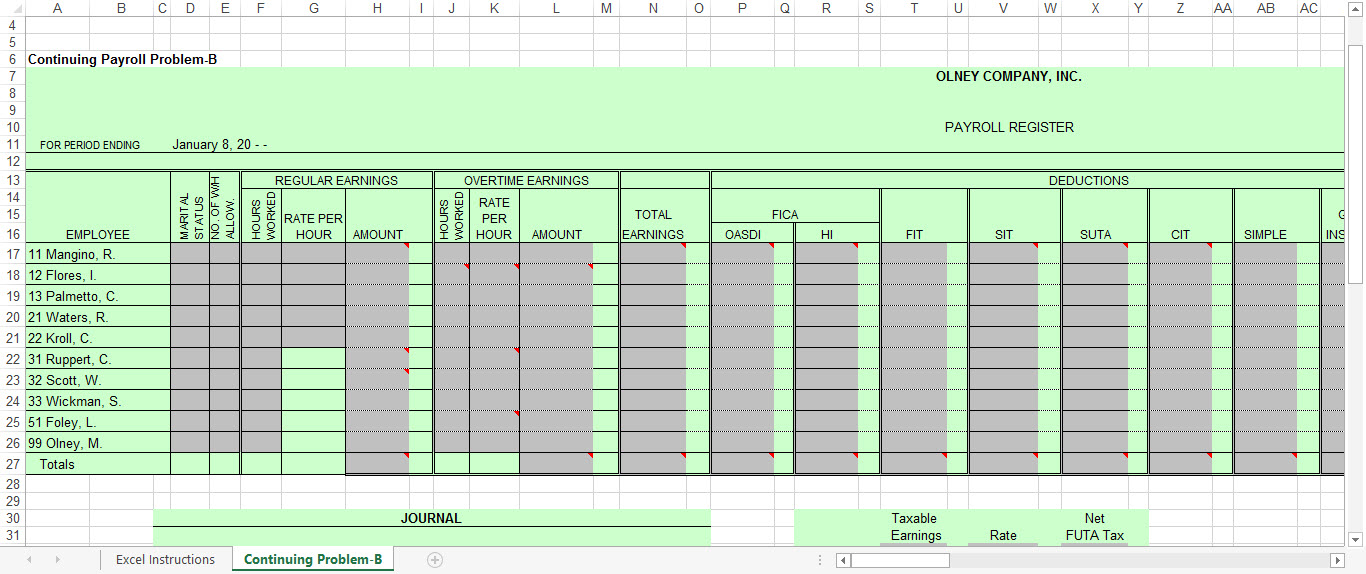Click the 'DEDUCTIONS' heading
This screenshot has width=1366, height=574.
(1089, 181)
